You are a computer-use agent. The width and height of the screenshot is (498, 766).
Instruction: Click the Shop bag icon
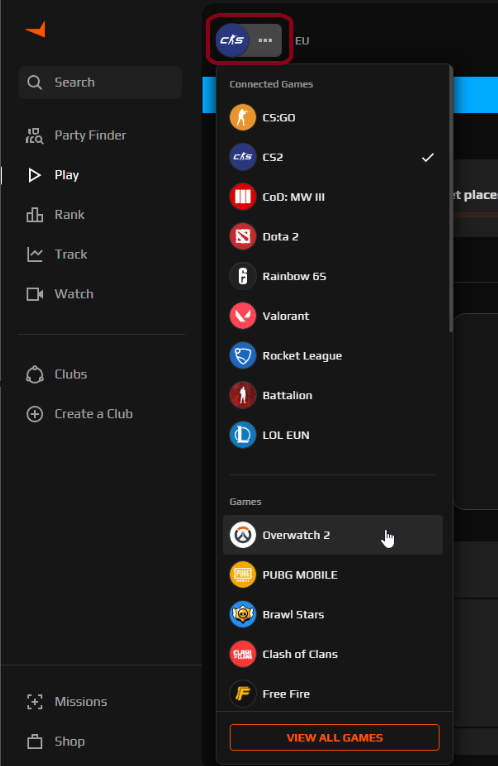(x=34, y=741)
